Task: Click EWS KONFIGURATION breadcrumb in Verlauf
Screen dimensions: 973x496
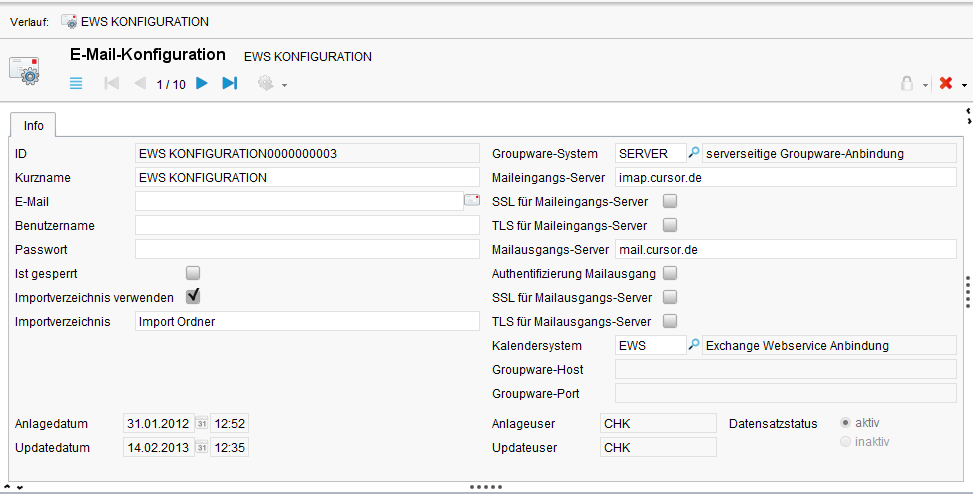Action: pyautogui.click(x=135, y=21)
